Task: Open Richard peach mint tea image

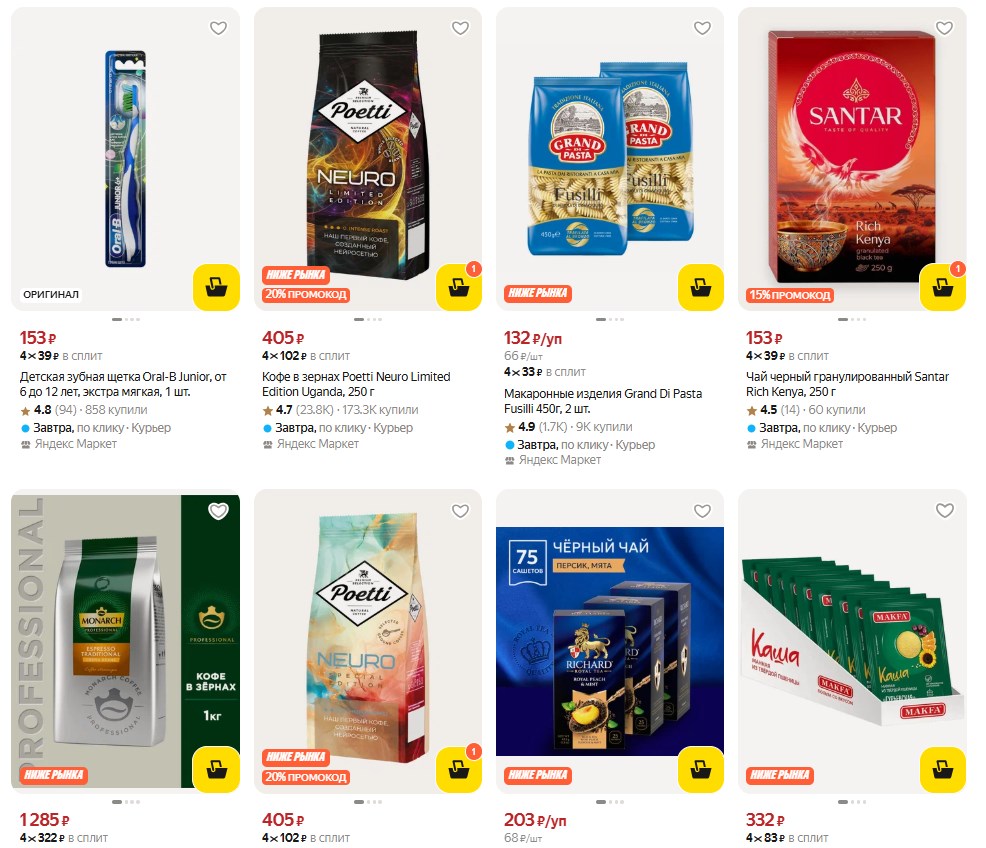Action: point(610,641)
